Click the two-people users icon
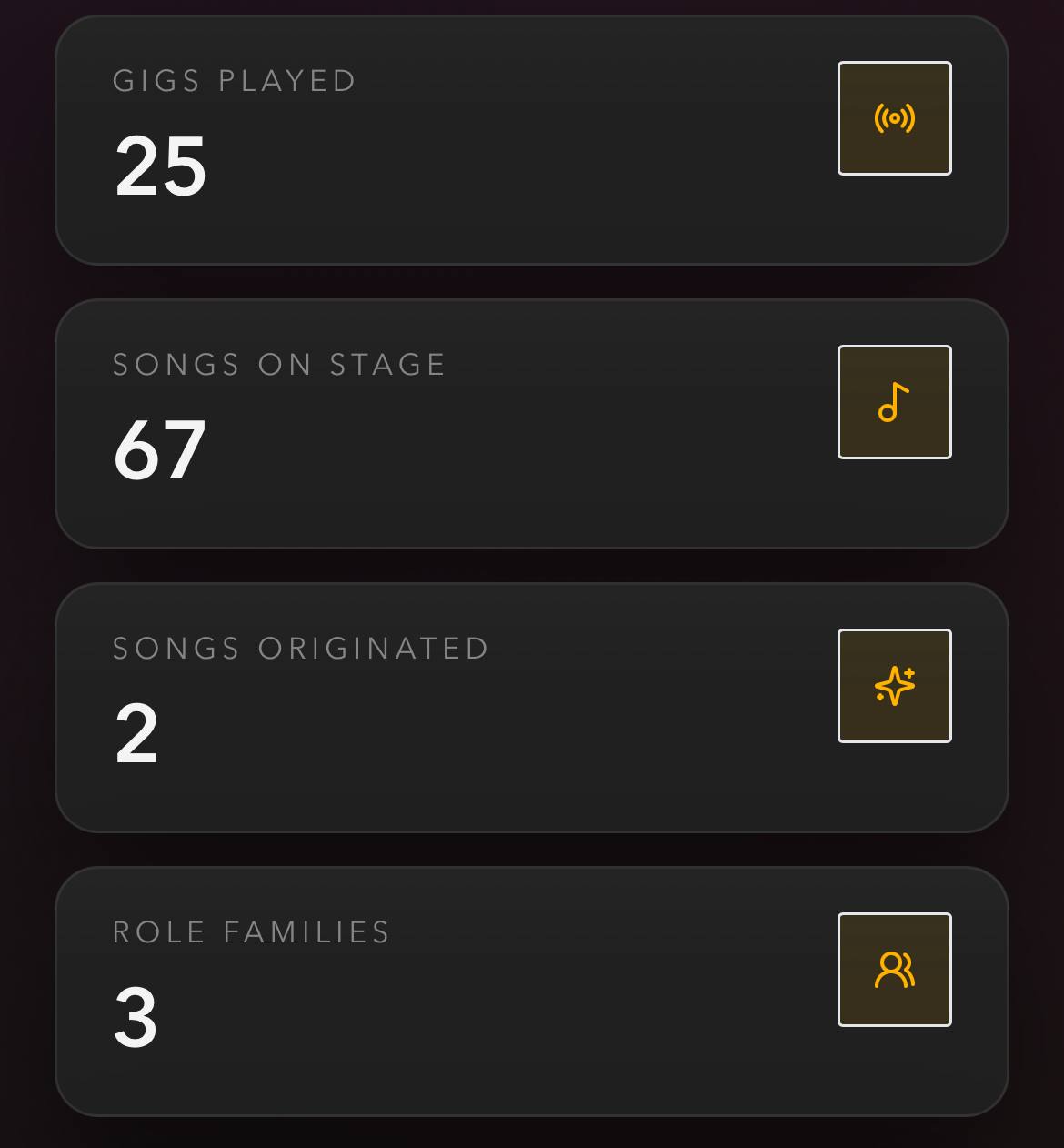The image size is (1064, 1148). pyautogui.click(x=895, y=970)
